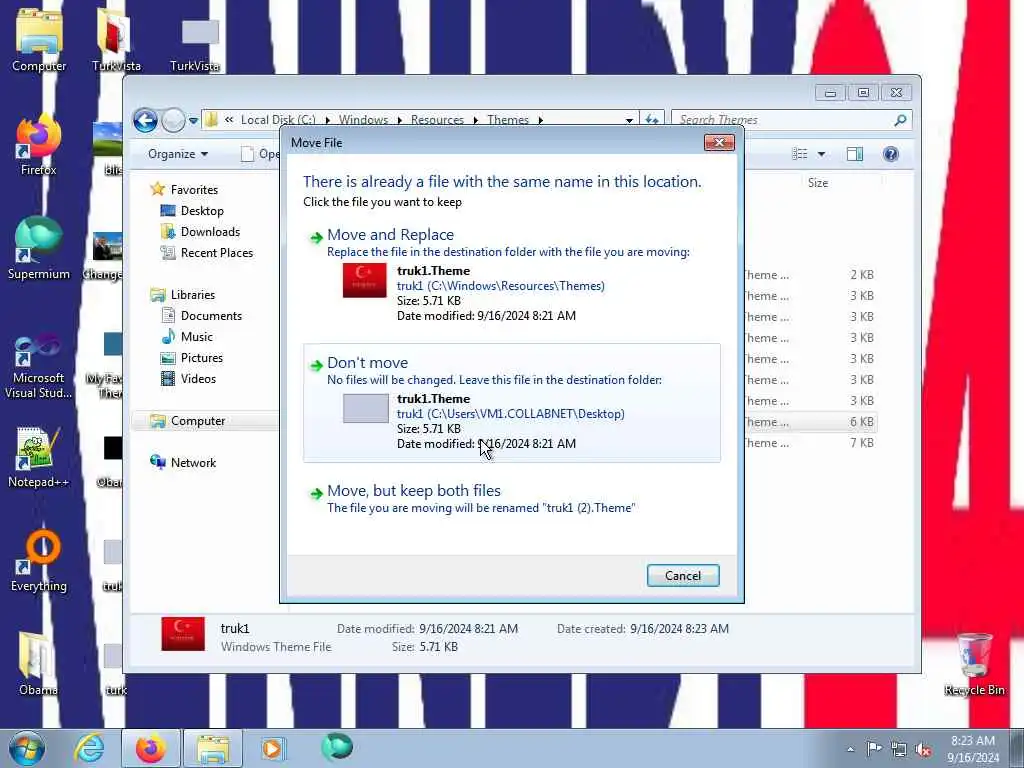This screenshot has height=768, width=1024.
Task: Open Desktop in Favorites
Action: [202, 211]
